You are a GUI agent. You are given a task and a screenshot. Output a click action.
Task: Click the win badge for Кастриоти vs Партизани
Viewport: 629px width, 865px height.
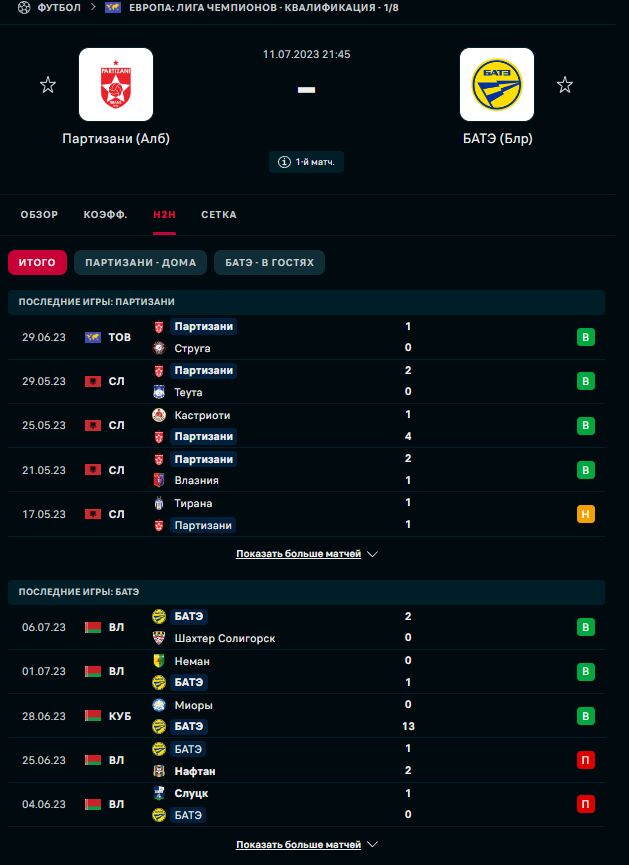tap(586, 425)
